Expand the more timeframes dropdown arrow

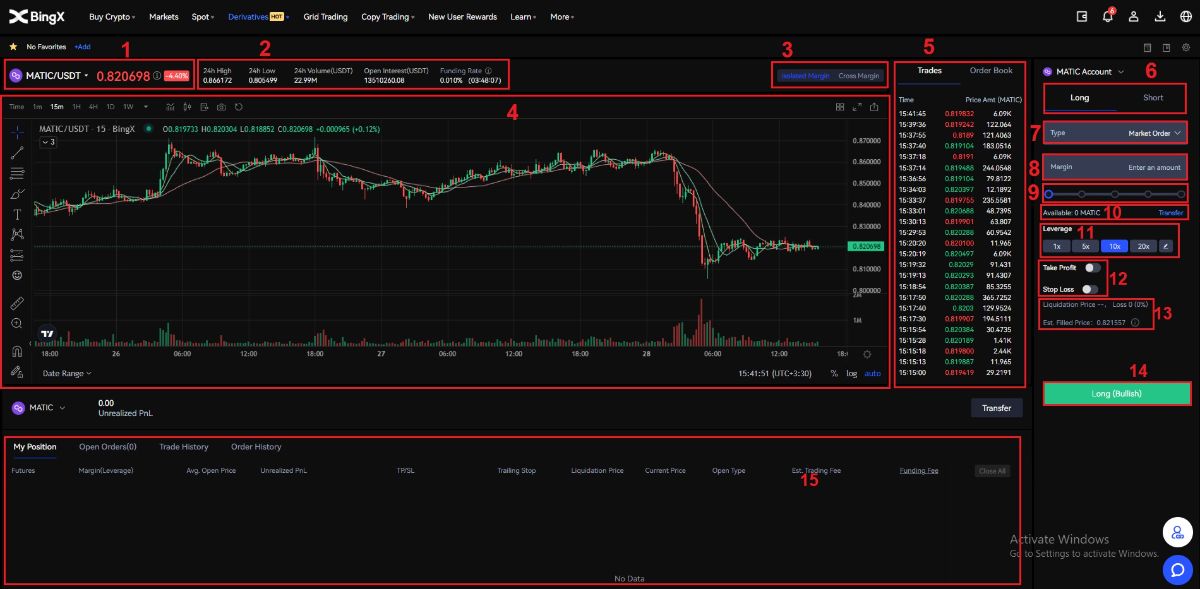[x=144, y=107]
